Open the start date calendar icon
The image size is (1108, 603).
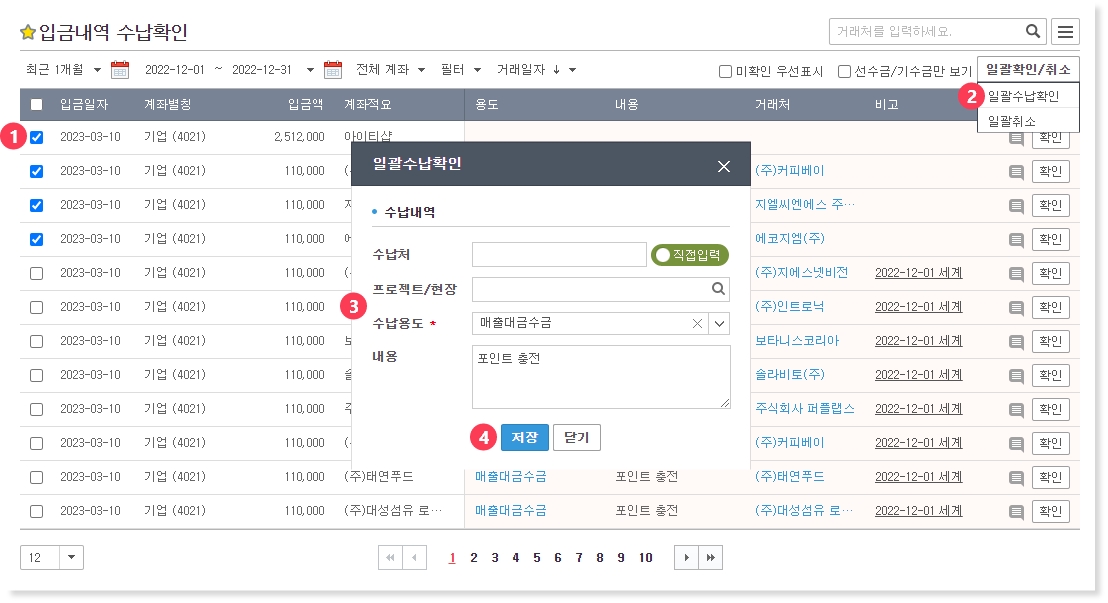[x=120, y=70]
